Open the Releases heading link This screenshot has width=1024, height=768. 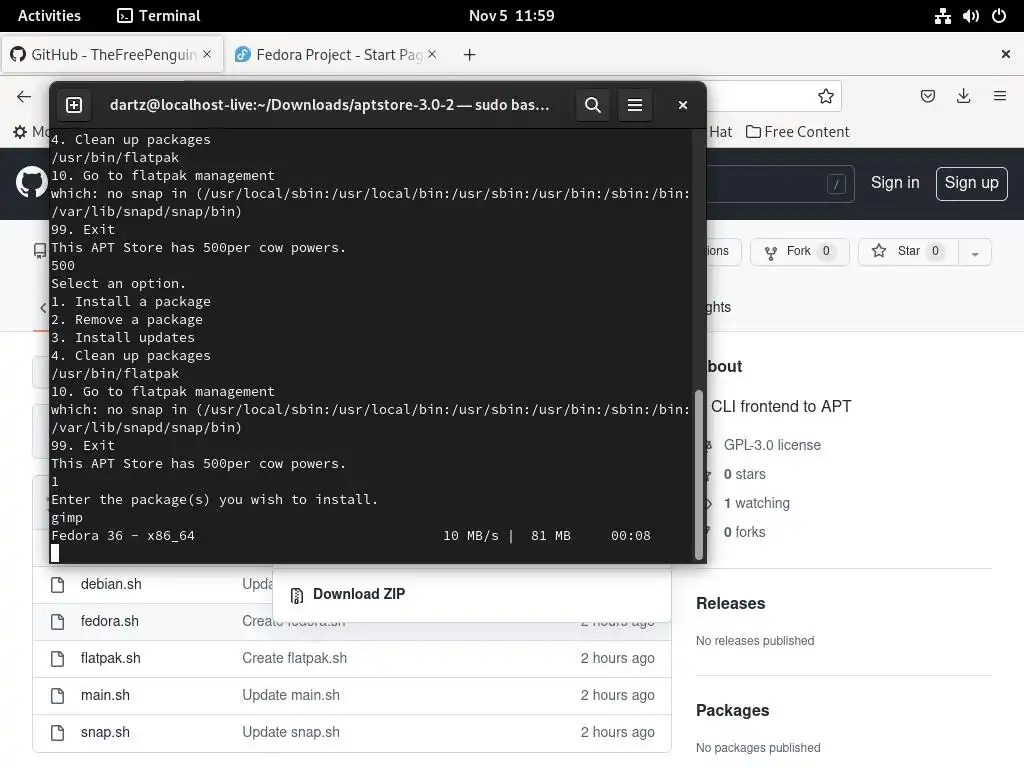(730, 603)
